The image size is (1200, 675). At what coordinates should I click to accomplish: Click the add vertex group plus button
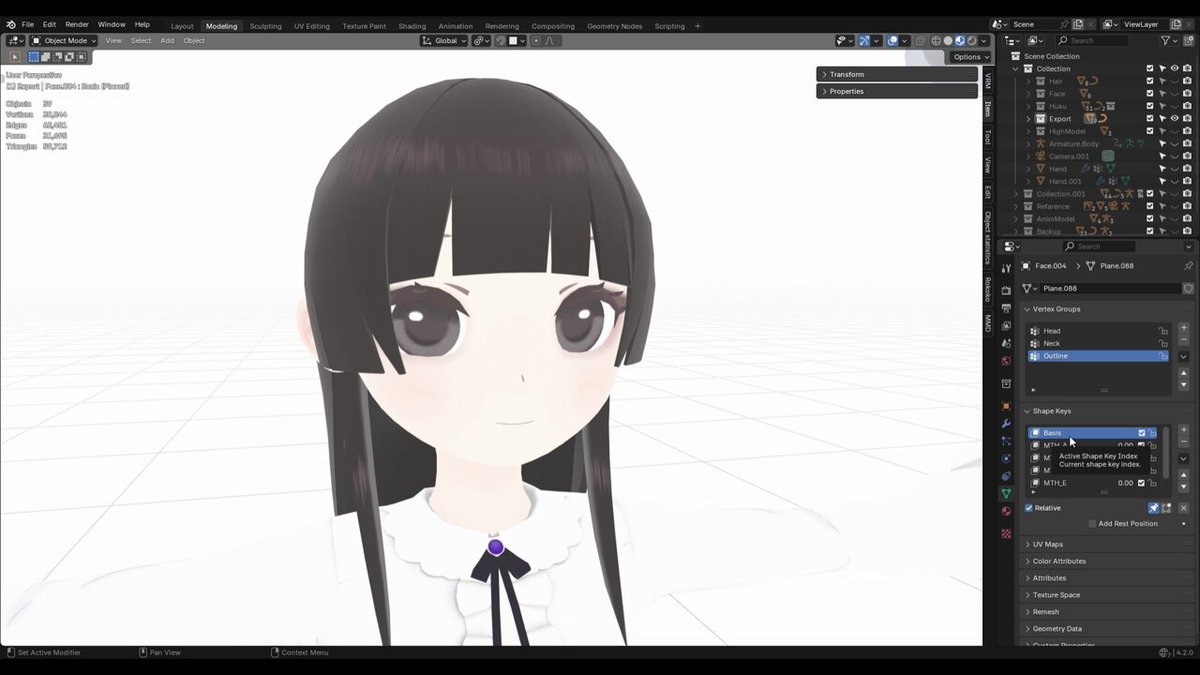click(1184, 328)
